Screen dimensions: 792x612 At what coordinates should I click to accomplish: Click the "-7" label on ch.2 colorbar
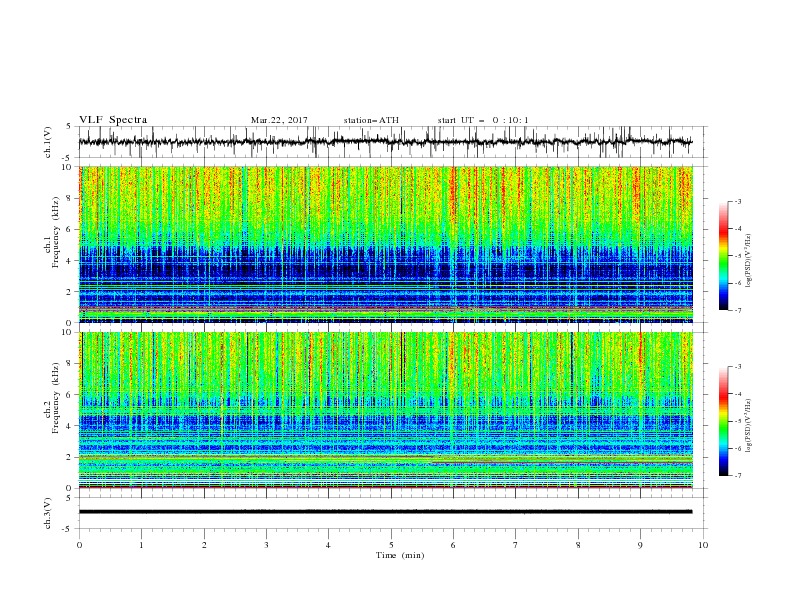tap(738, 476)
